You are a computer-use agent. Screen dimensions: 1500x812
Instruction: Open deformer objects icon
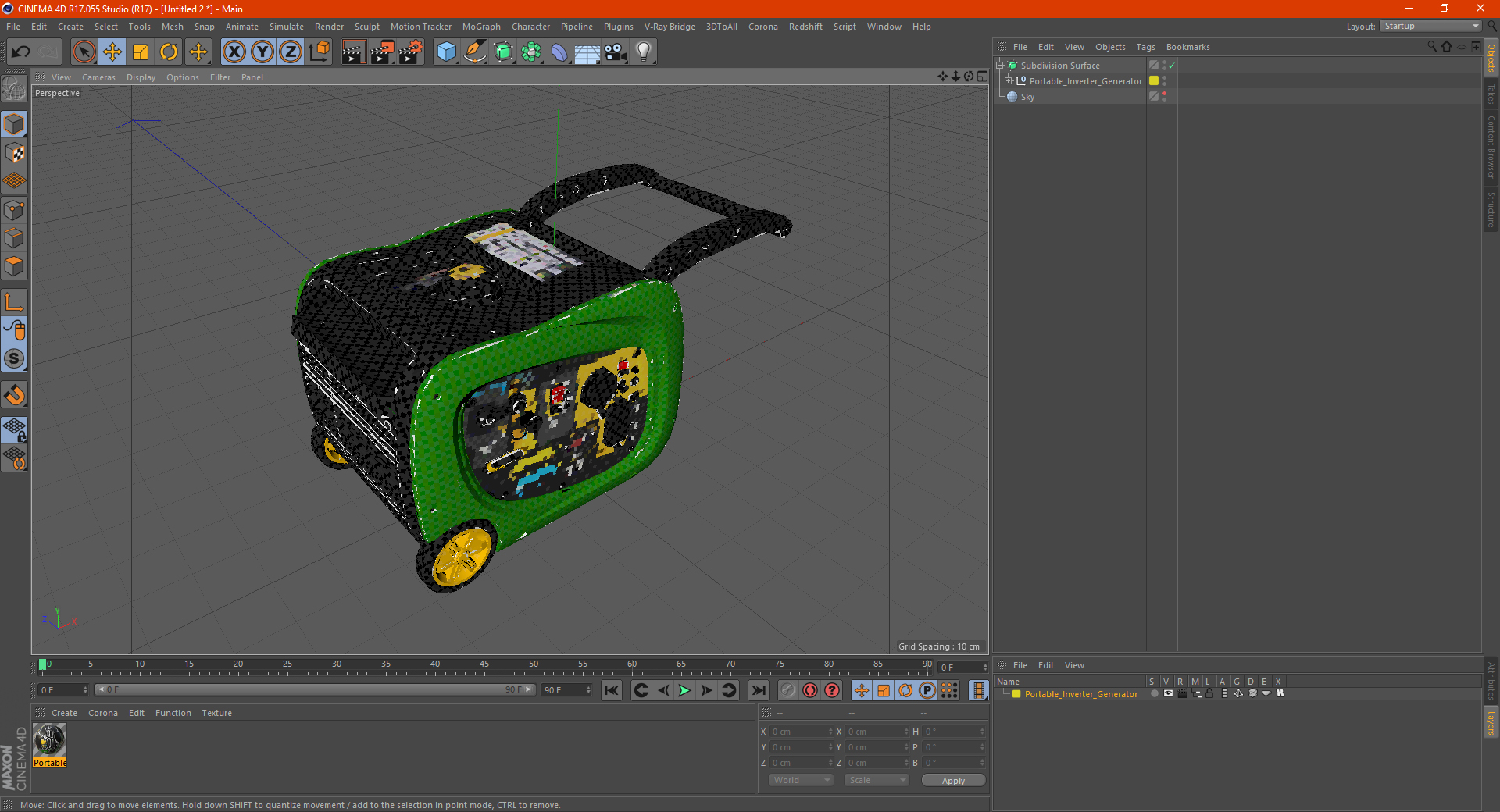point(559,52)
